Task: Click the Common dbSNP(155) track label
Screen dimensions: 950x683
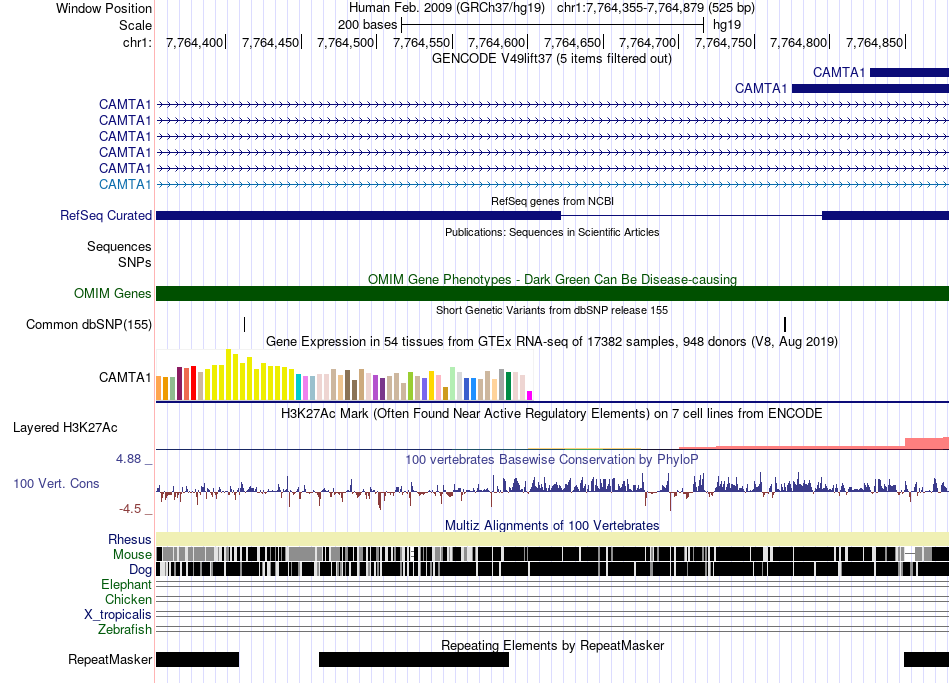Action: [x=89, y=324]
